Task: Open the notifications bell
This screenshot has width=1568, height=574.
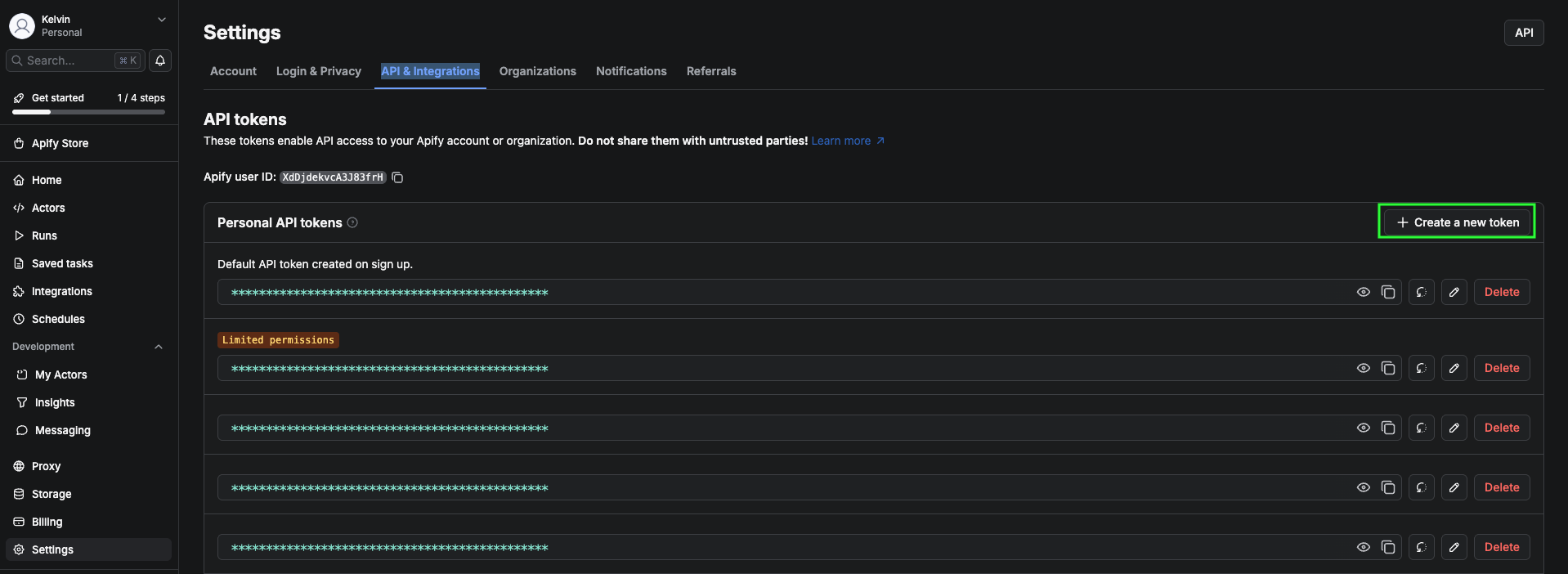Action: click(x=160, y=61)
